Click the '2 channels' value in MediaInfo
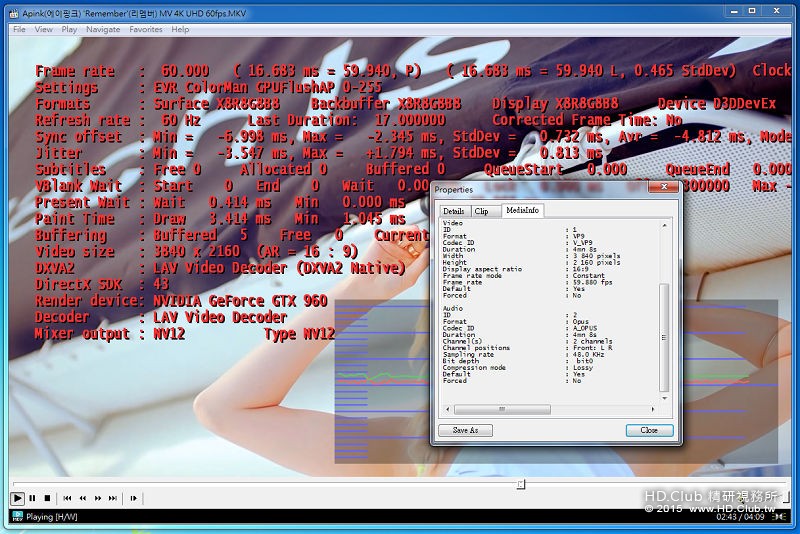This screenshot has width=800, height=534. pyautogui.click(x=592, y=341)
